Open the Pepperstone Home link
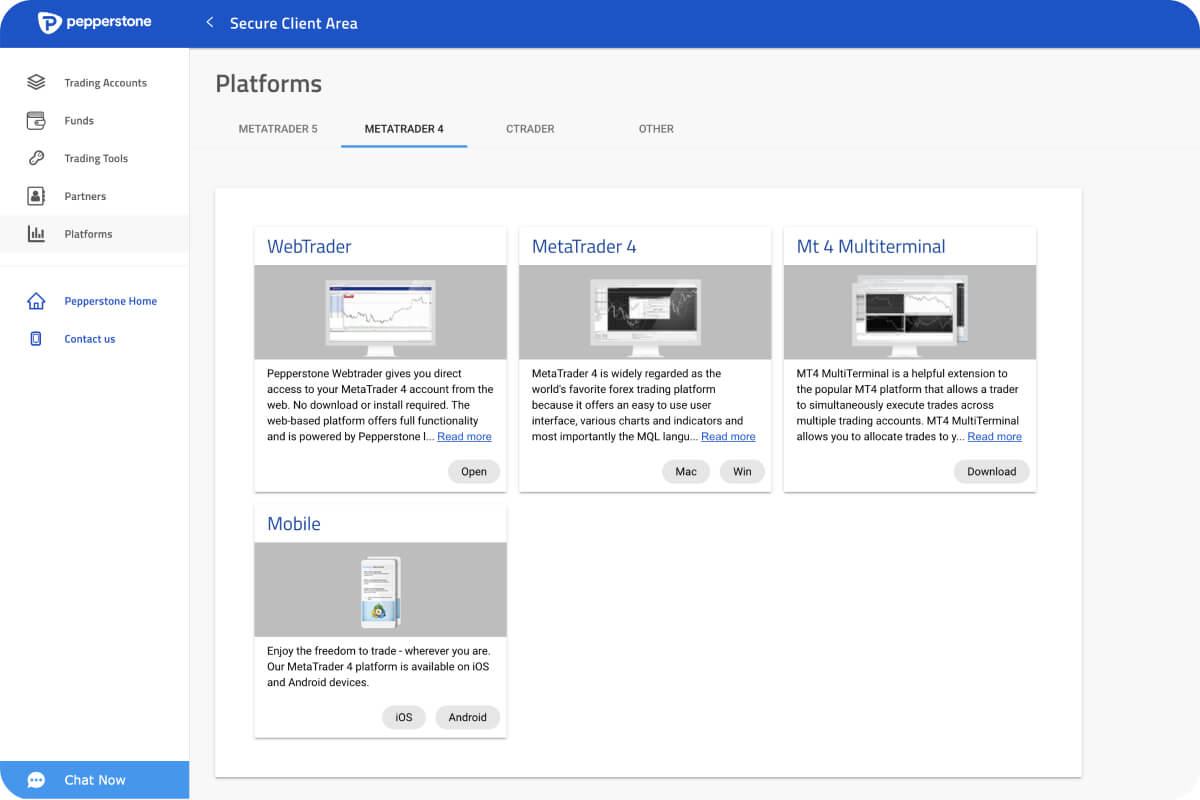Viewport: 1200px width, 800px height. coord(110,301)
